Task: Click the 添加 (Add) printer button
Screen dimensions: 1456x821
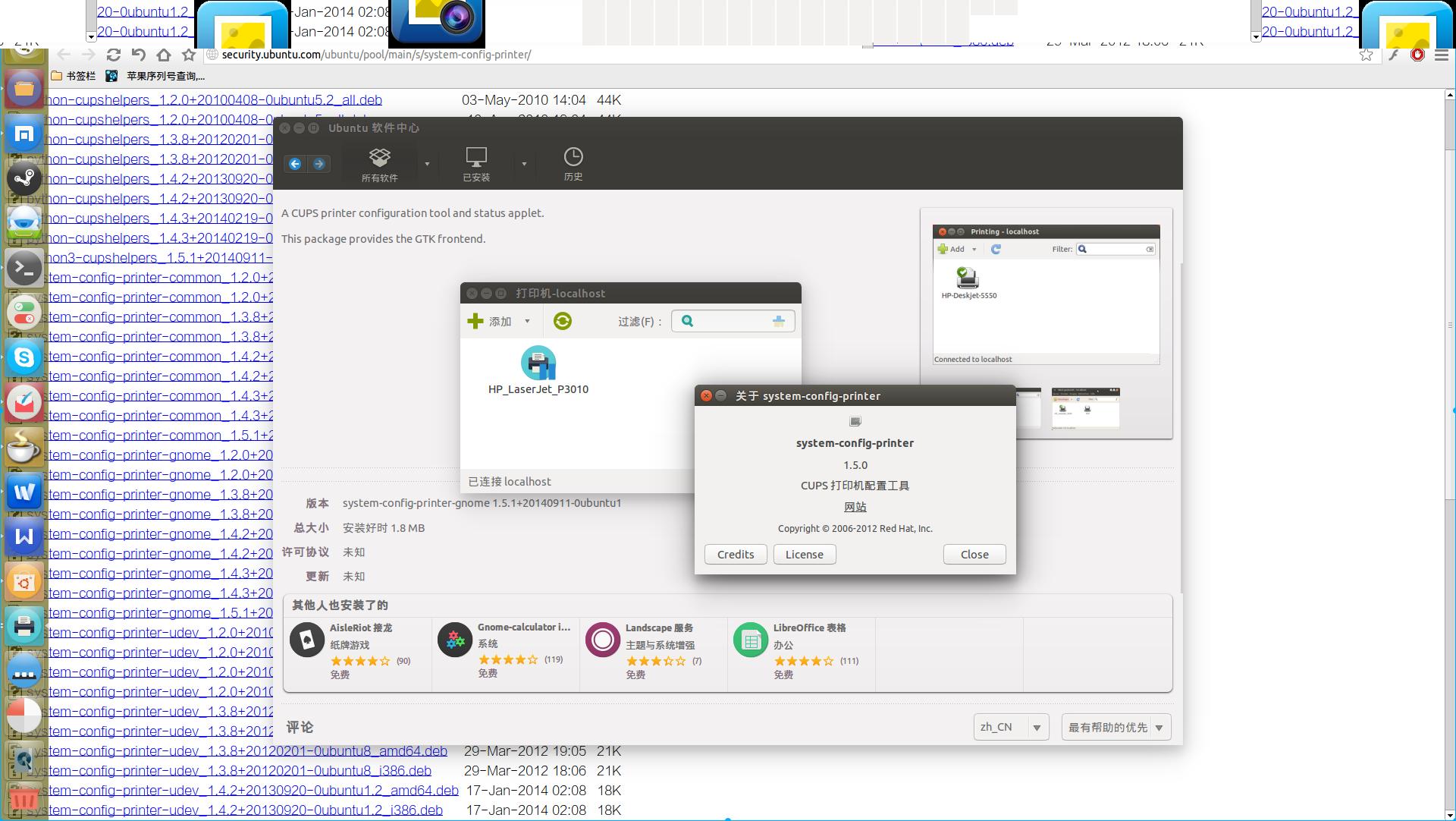Action: (490, 321)
